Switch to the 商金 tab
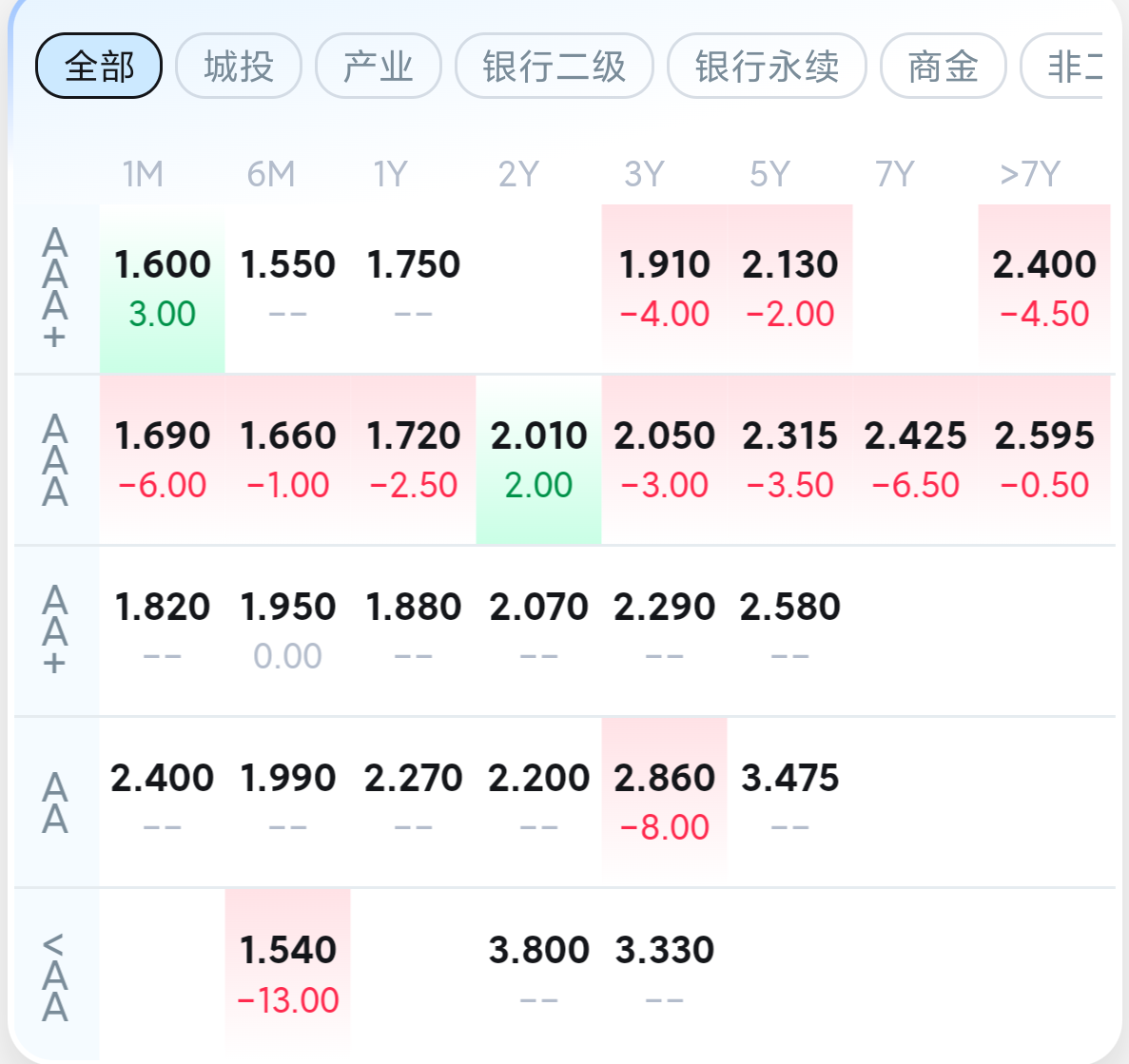Image resolution: width=1129 pixels, height=1064 pixels. point(944,67)
